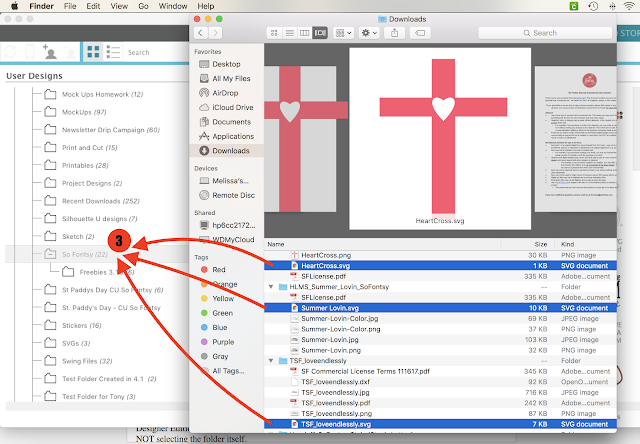This screenshot has height=444, width=640.
Task: Switch Finder to list view
Action: tap(289, 33)
